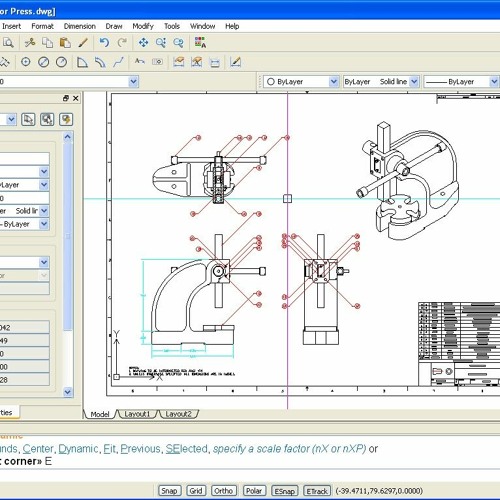This screenshot has width=500, height=500.
Task: Toggle ETrack in status bar
Action: coord(317,491)
